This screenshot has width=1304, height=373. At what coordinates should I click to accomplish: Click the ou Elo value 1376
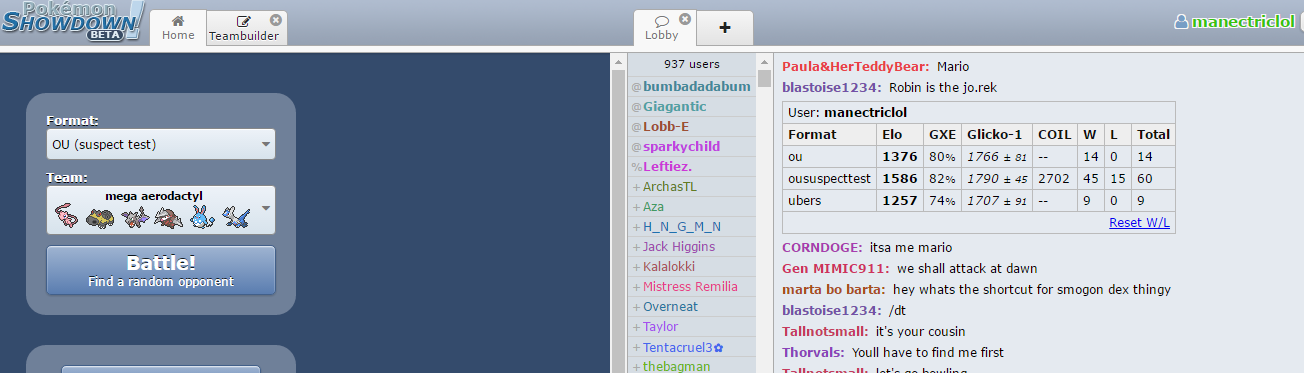(899, 157)
